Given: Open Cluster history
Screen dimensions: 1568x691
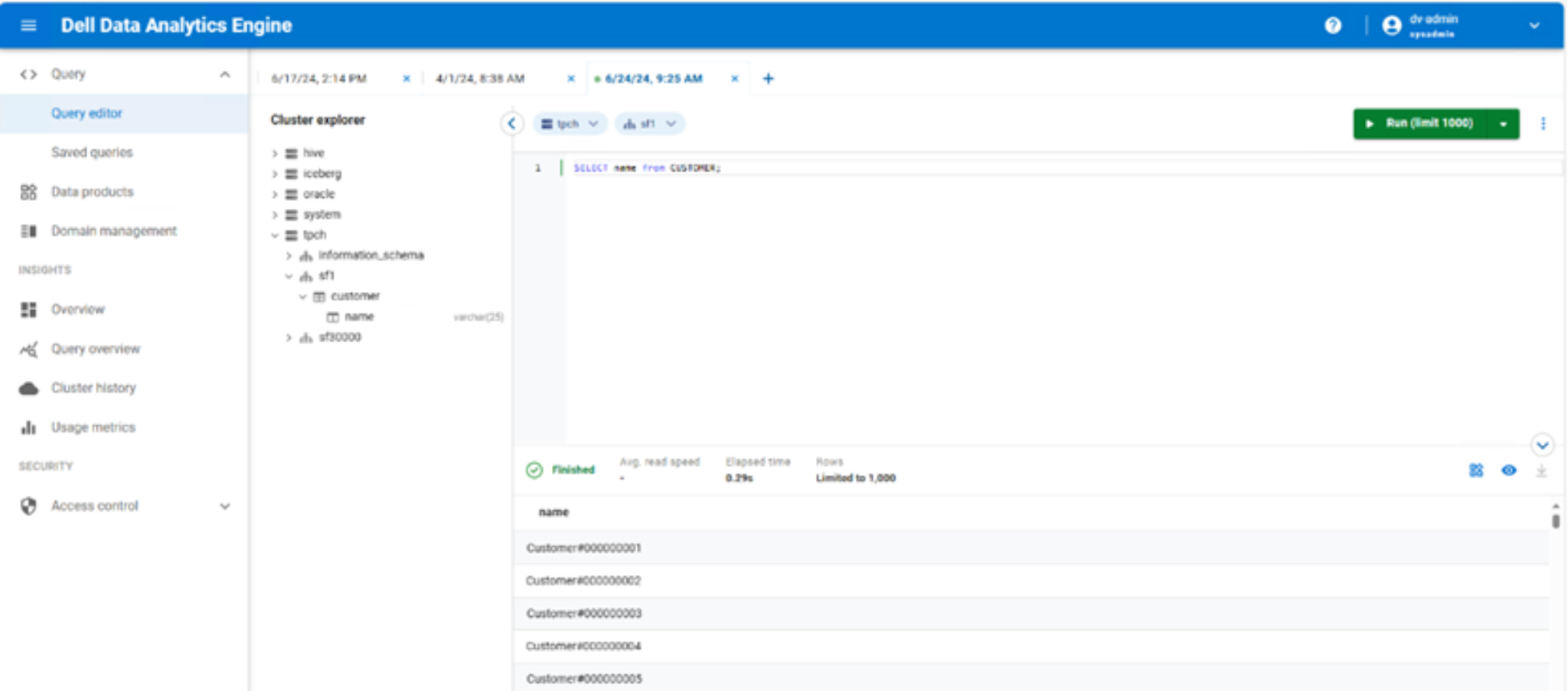Looking at the screenshot, I should [93, 388].
